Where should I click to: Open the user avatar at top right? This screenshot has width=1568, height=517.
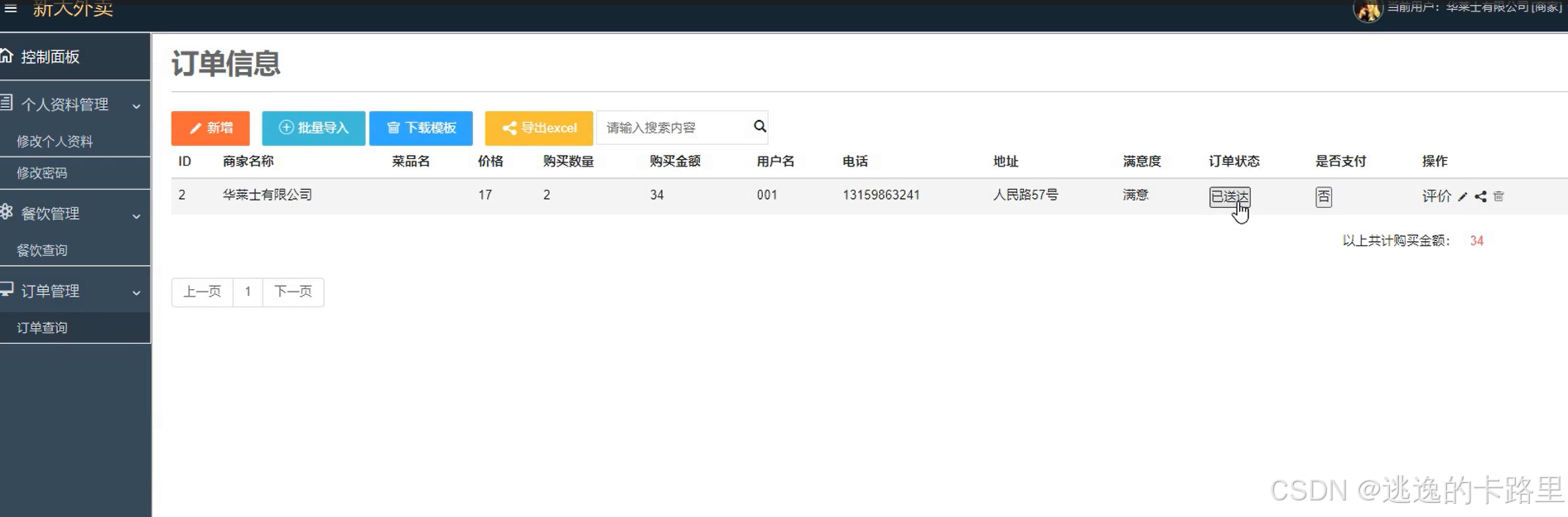(x=1368, y=11)
